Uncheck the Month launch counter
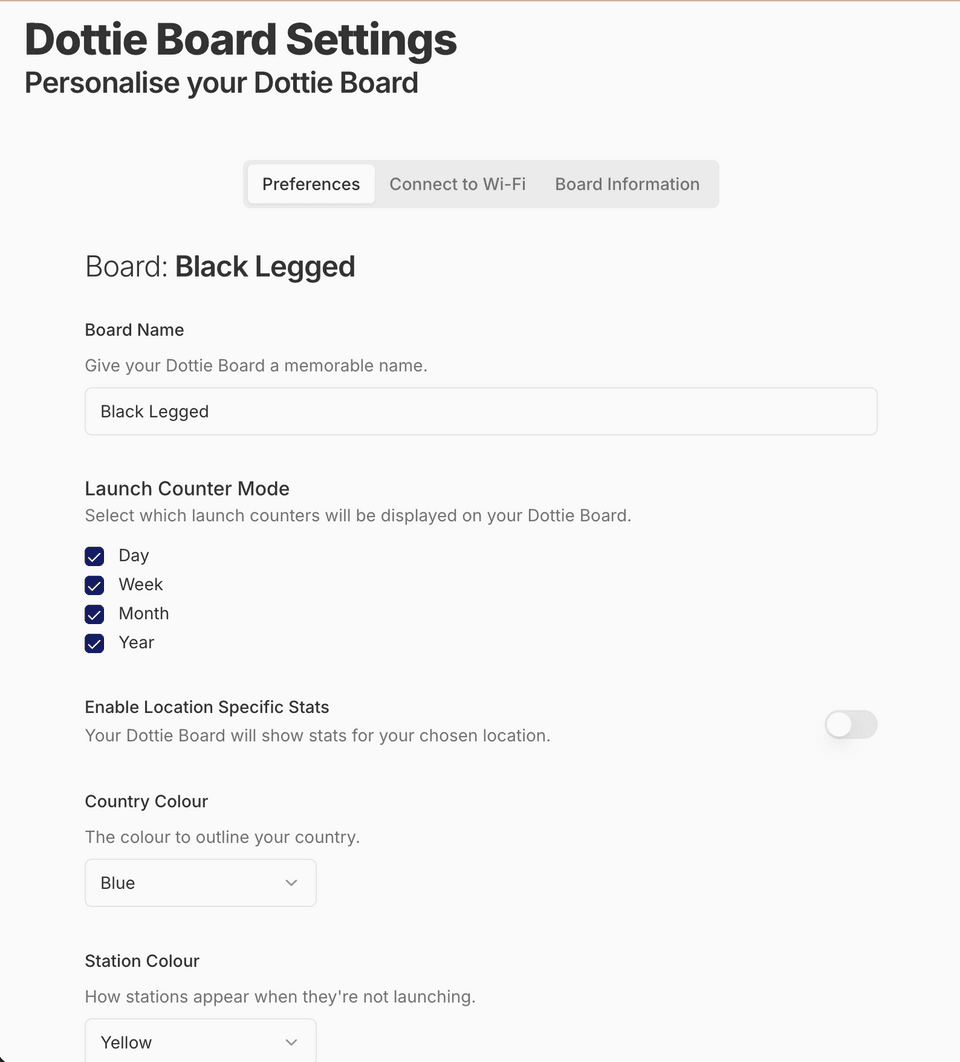 (x=94, y=614)
